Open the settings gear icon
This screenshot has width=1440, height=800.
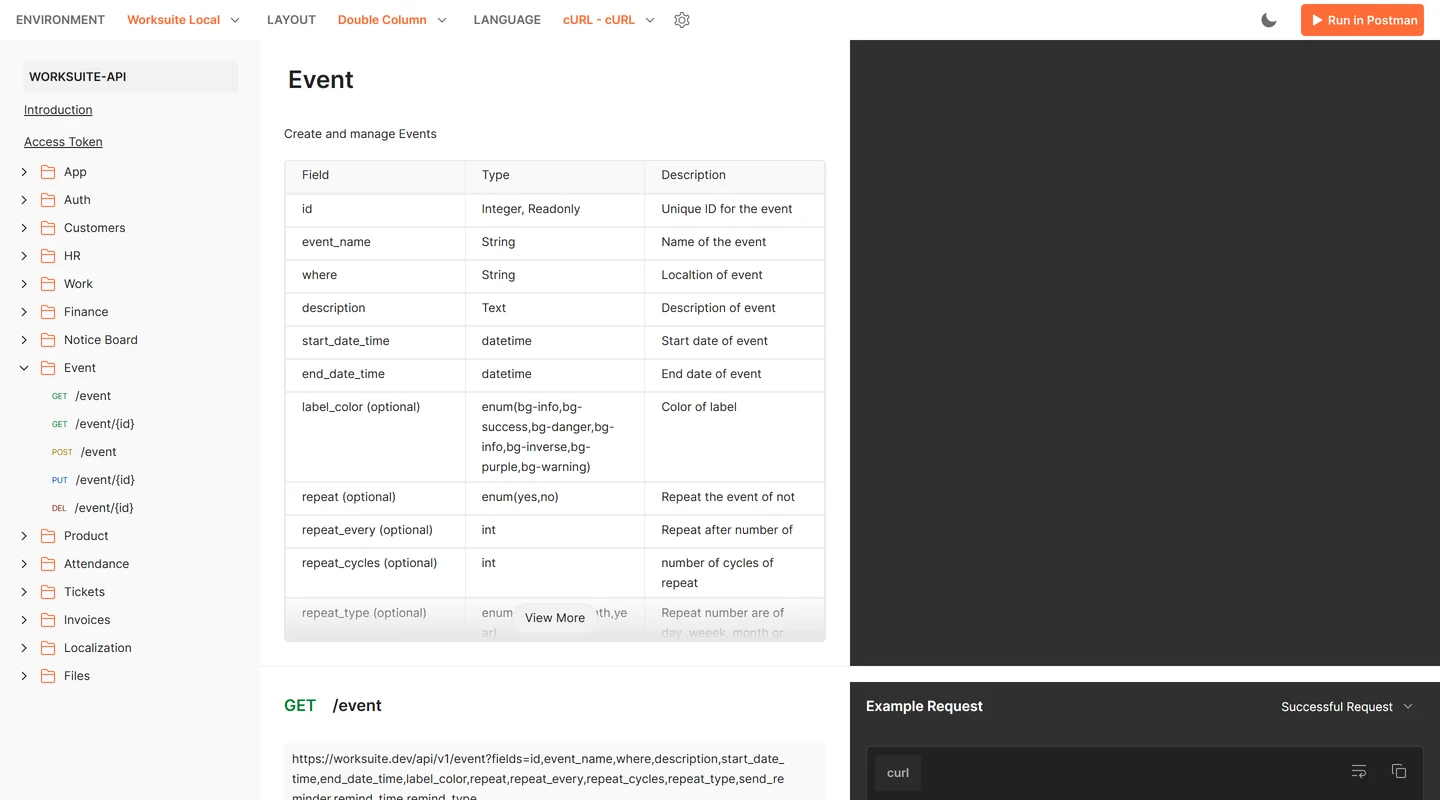coord(682,20)
